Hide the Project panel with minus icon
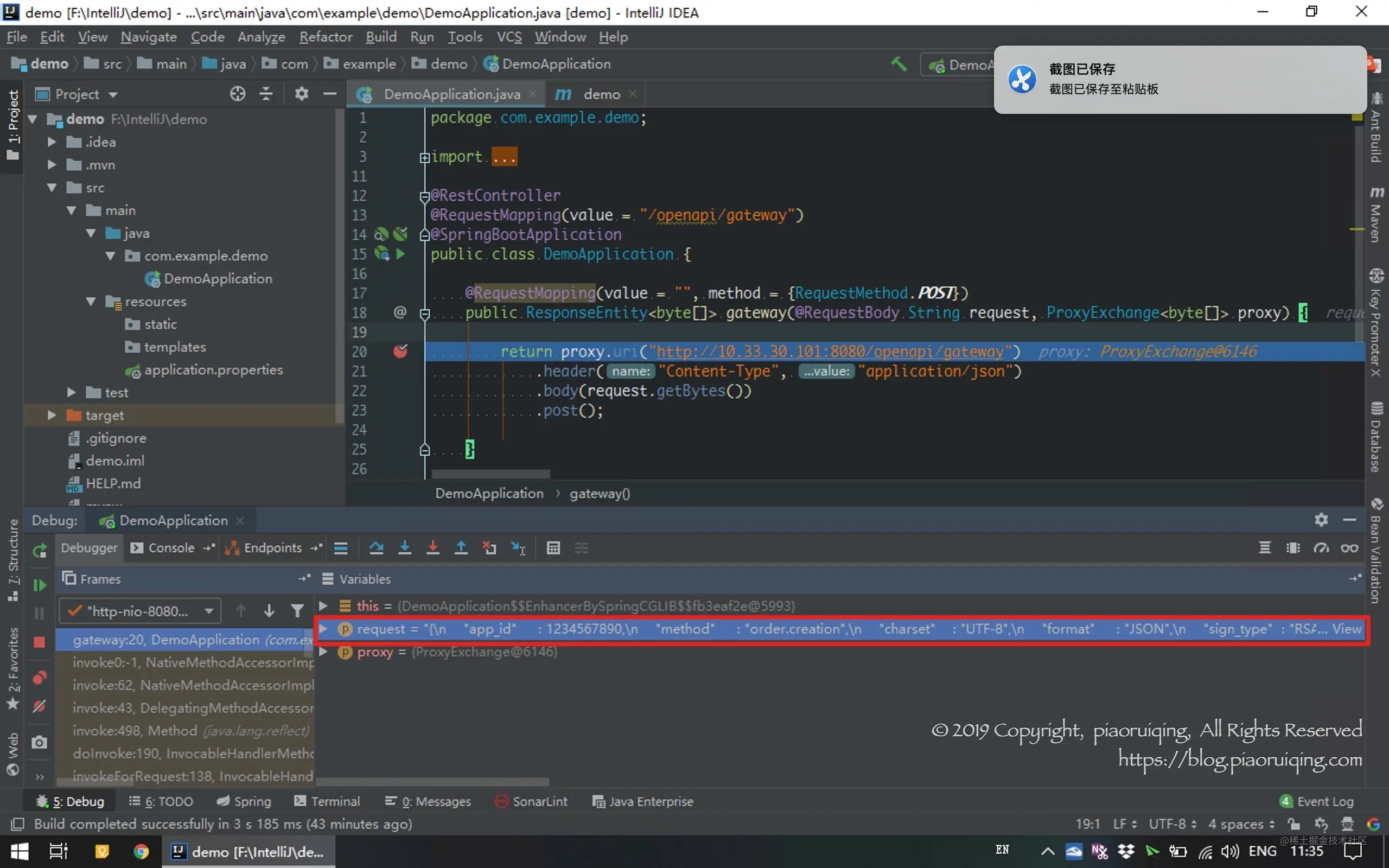Image resolution: width=1389 pixels, height=868 pixels. (329, 93)
